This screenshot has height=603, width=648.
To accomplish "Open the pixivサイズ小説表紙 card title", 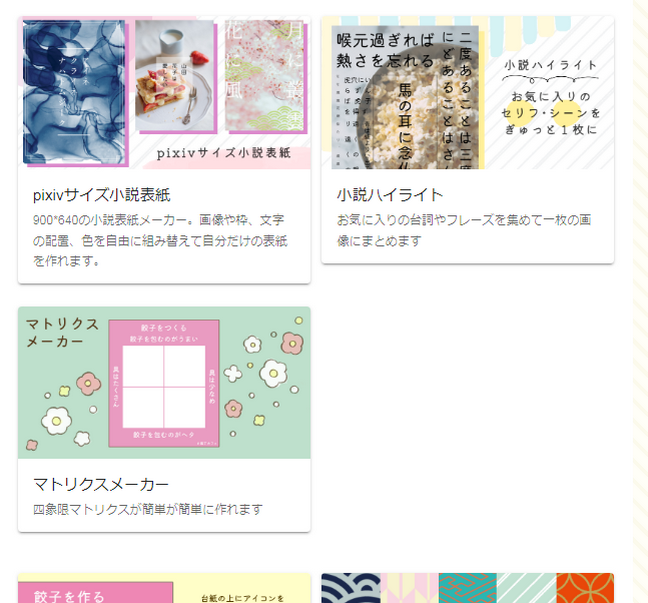I will (101, 195).
